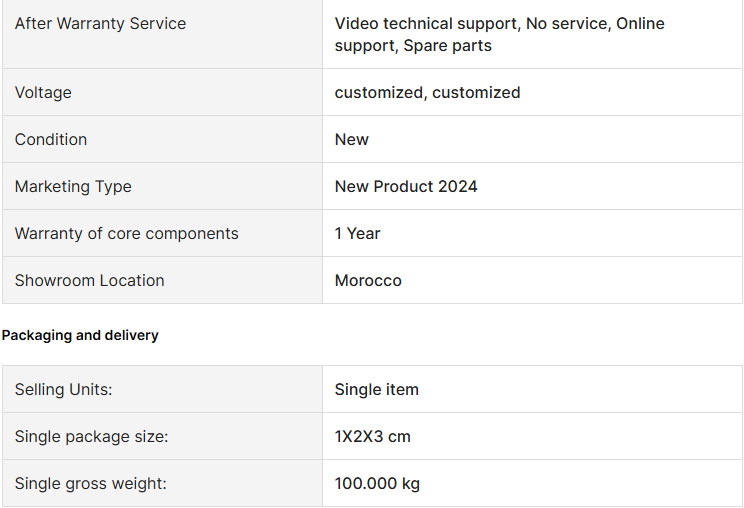This screenshot has width=744, height=508.
Task: Select the New condition value
Action: coord(352,139)
